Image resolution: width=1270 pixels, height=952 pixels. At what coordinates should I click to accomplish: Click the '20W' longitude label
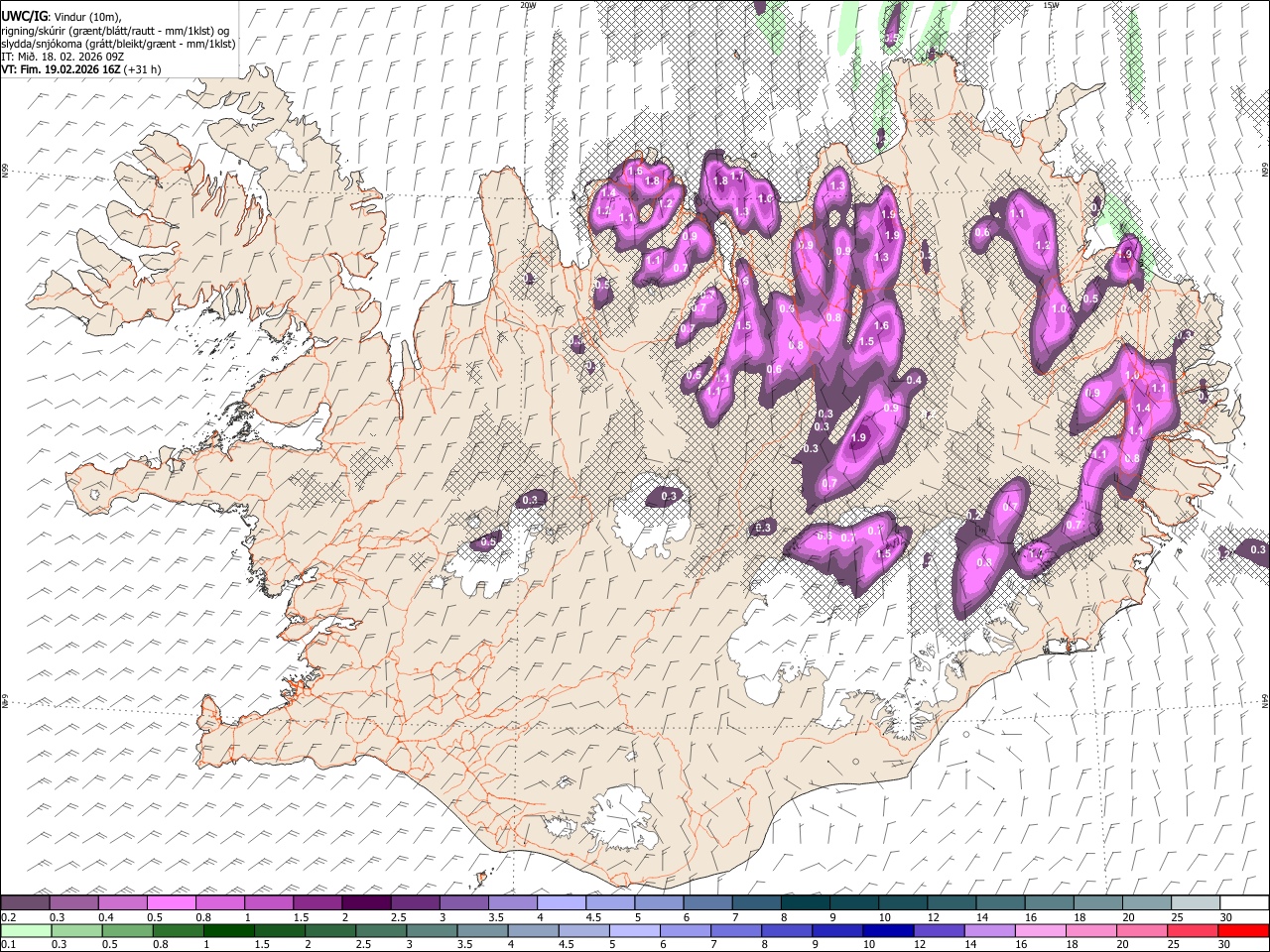(x=528, y=5)
